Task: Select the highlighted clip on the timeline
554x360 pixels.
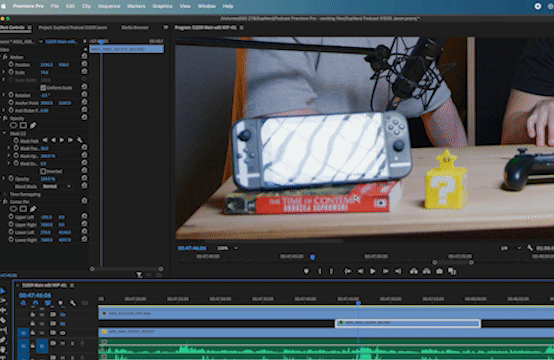Action: tap(408, 323)
